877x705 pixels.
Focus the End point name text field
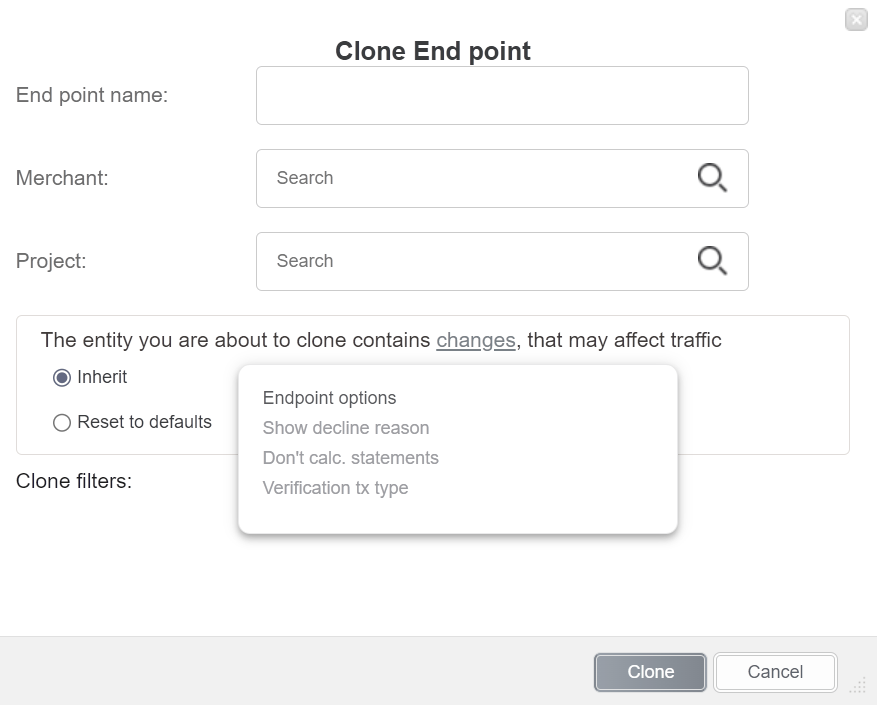[502, 96]
